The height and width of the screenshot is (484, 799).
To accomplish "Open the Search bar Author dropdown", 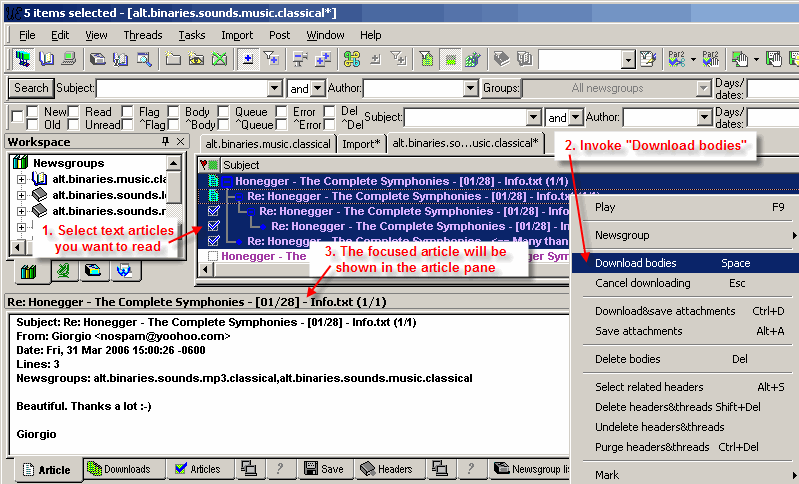I will coord(470,88).
